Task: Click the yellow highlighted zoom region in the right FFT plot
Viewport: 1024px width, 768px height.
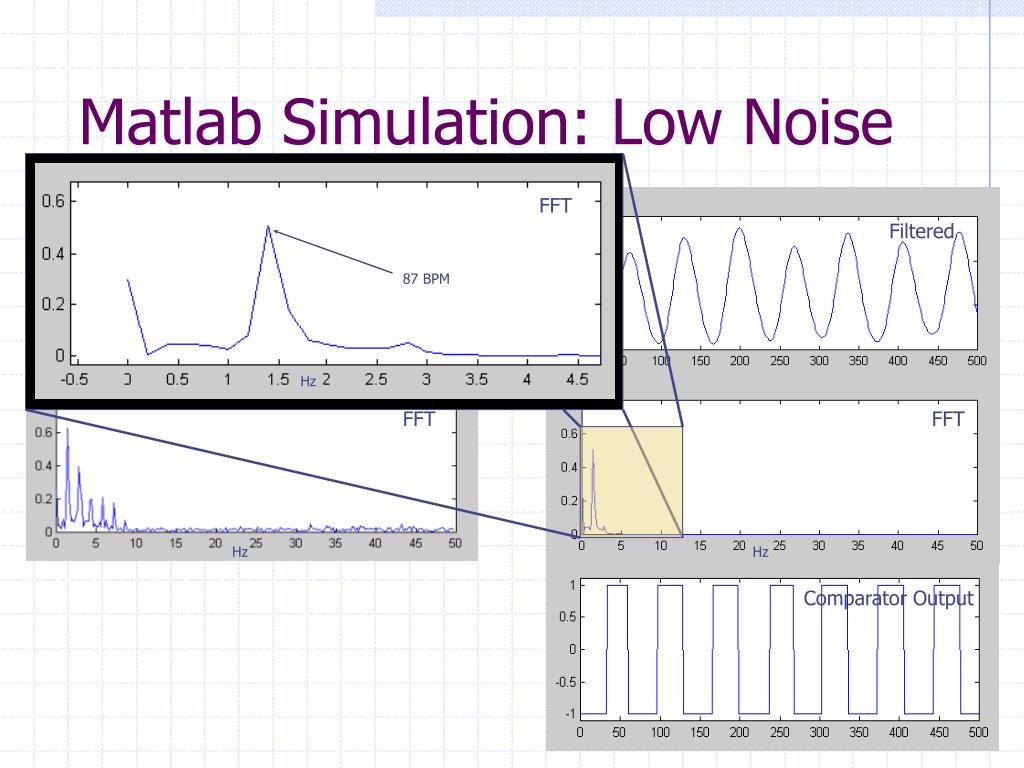Action: click(632, 481)
